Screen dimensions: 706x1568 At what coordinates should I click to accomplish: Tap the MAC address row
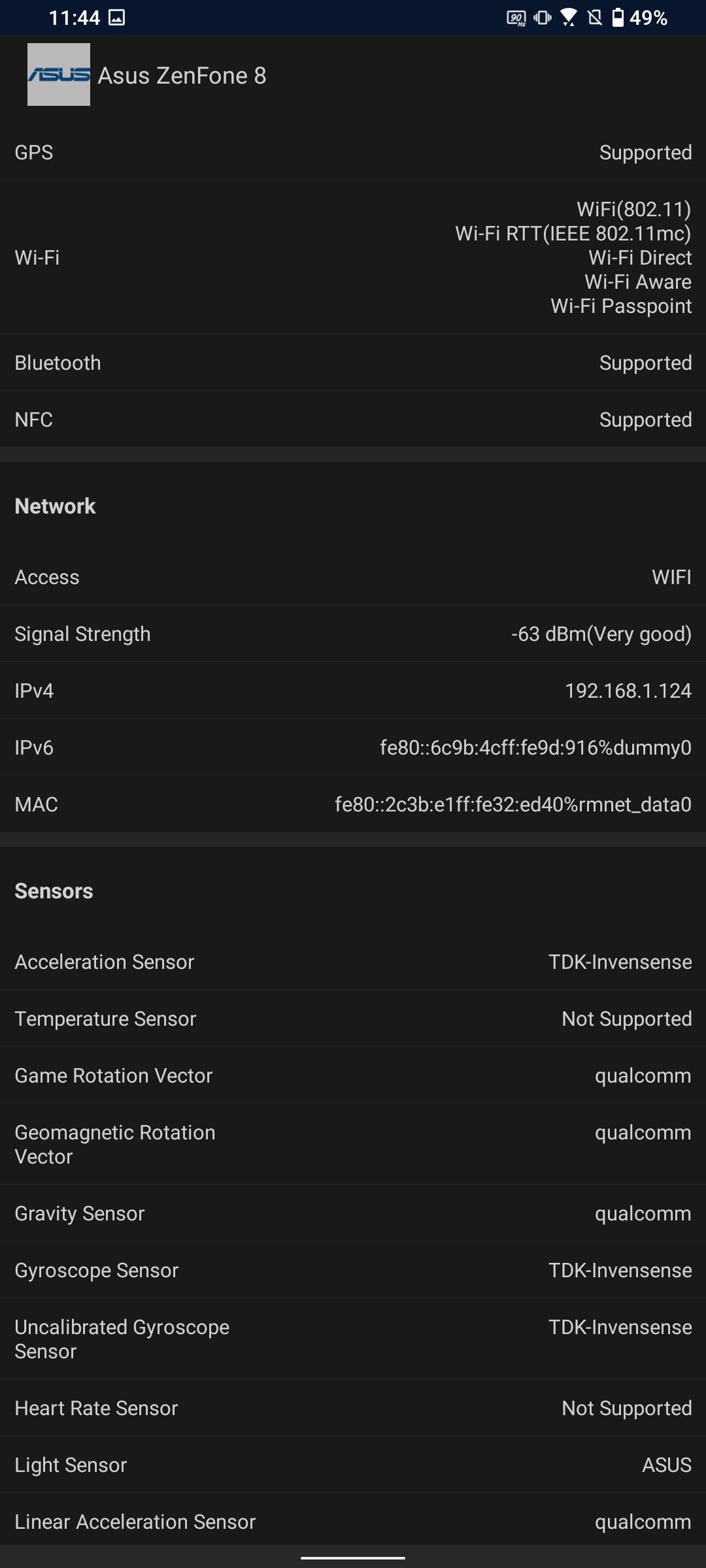353,804
